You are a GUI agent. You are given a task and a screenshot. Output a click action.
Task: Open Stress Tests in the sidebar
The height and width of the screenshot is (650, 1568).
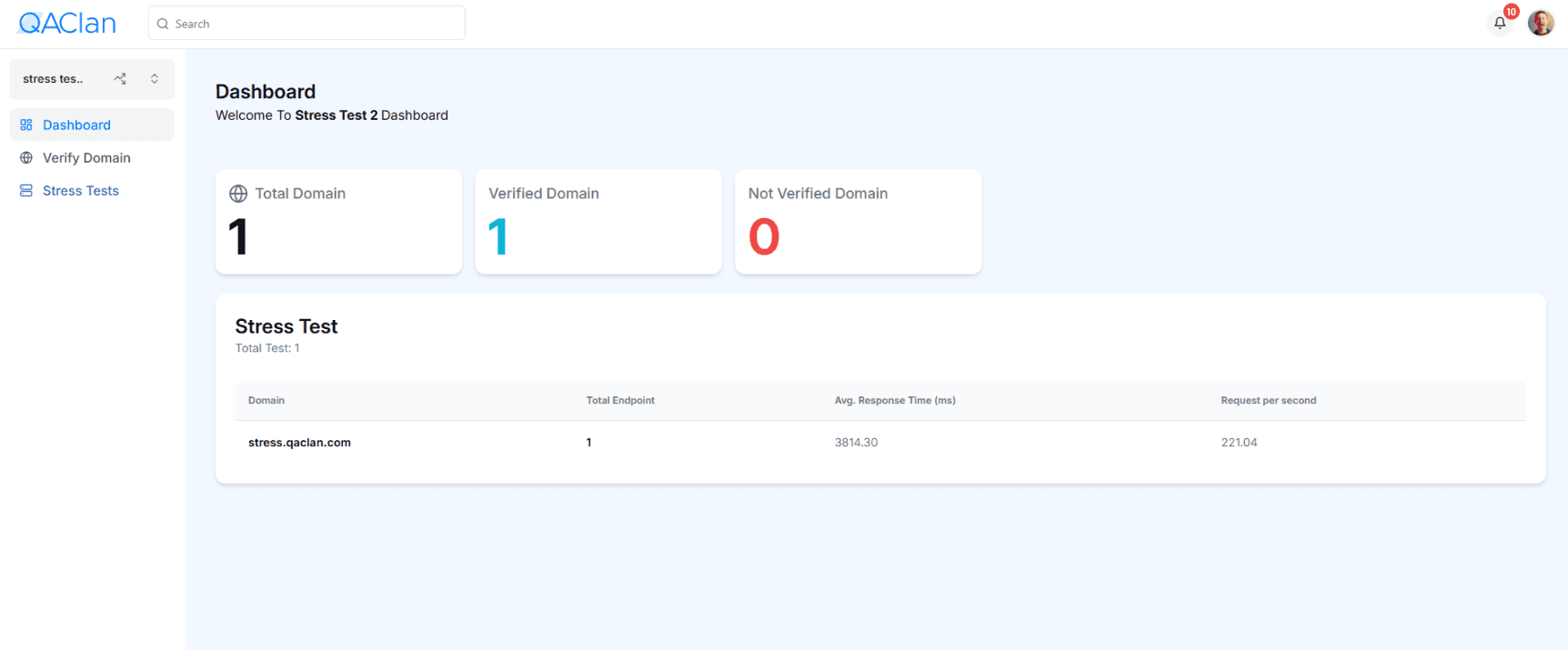92,190
